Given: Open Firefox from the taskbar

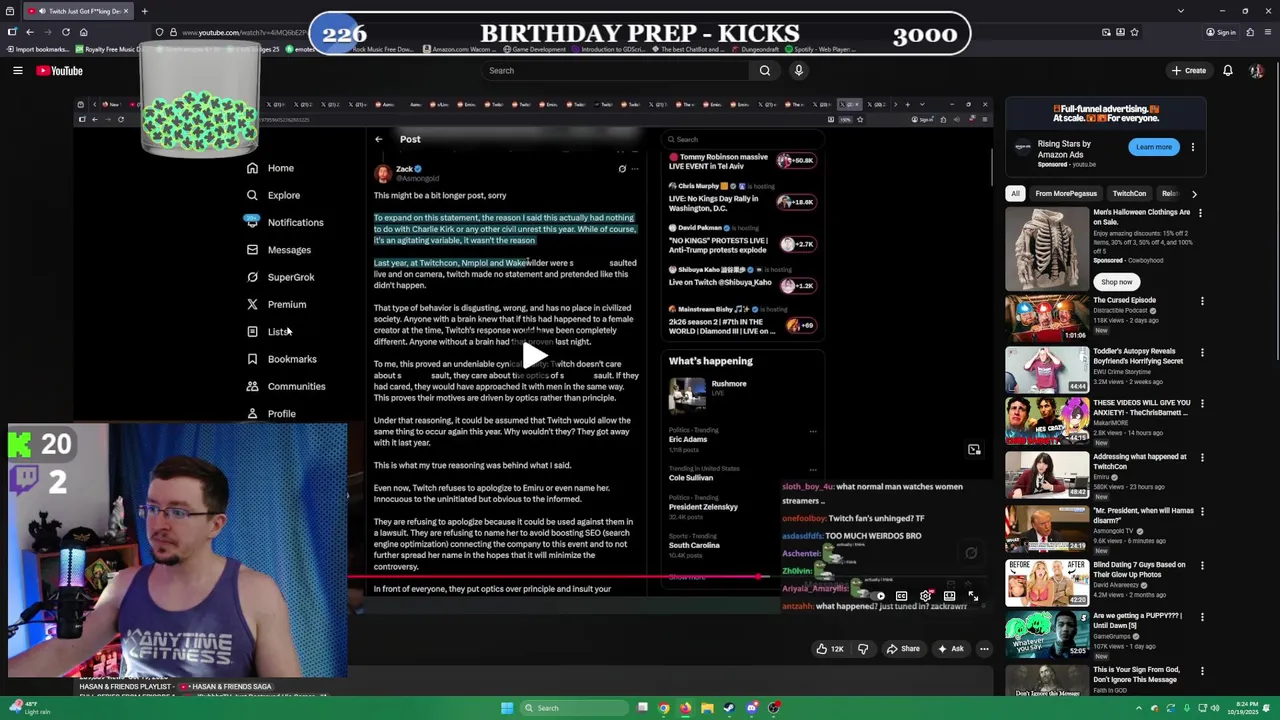Looking at the screenshot, I should pos(685,708).
